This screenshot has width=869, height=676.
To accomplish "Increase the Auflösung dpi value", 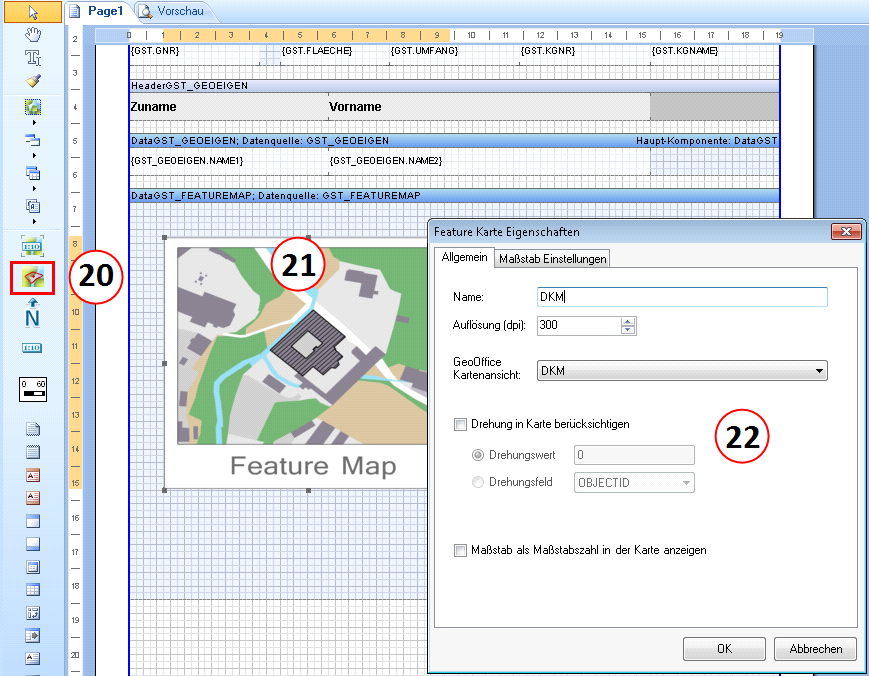I will [628, 321].
